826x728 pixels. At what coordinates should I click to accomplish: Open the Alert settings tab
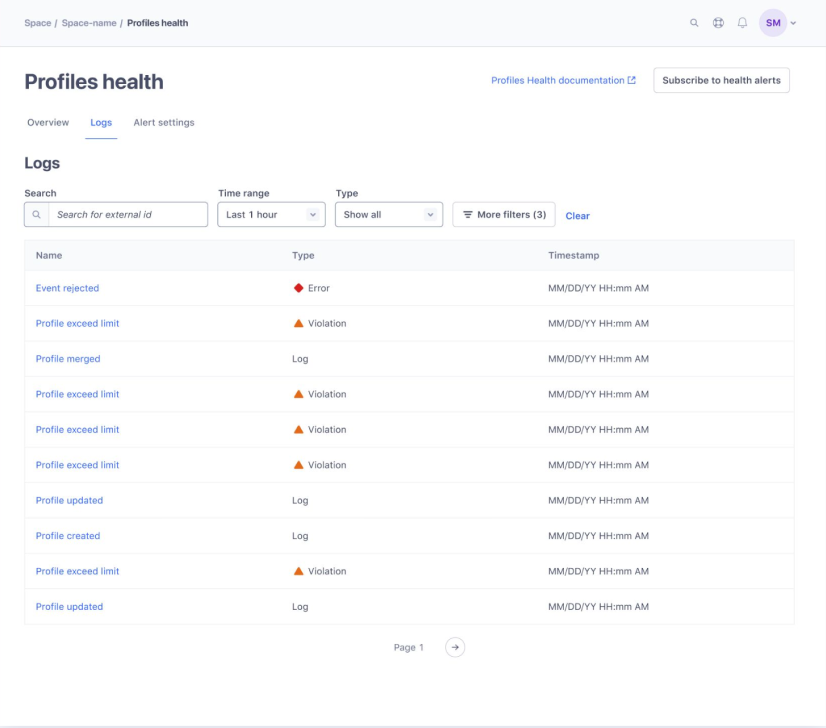(x=164, y=122)
